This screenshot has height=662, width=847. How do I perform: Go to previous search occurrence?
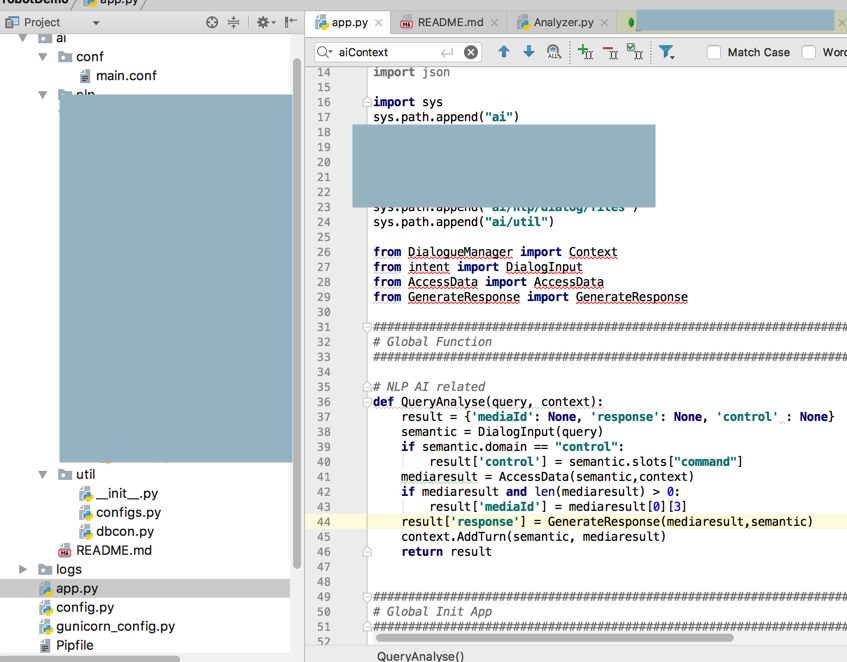click(x=504, y=52)
